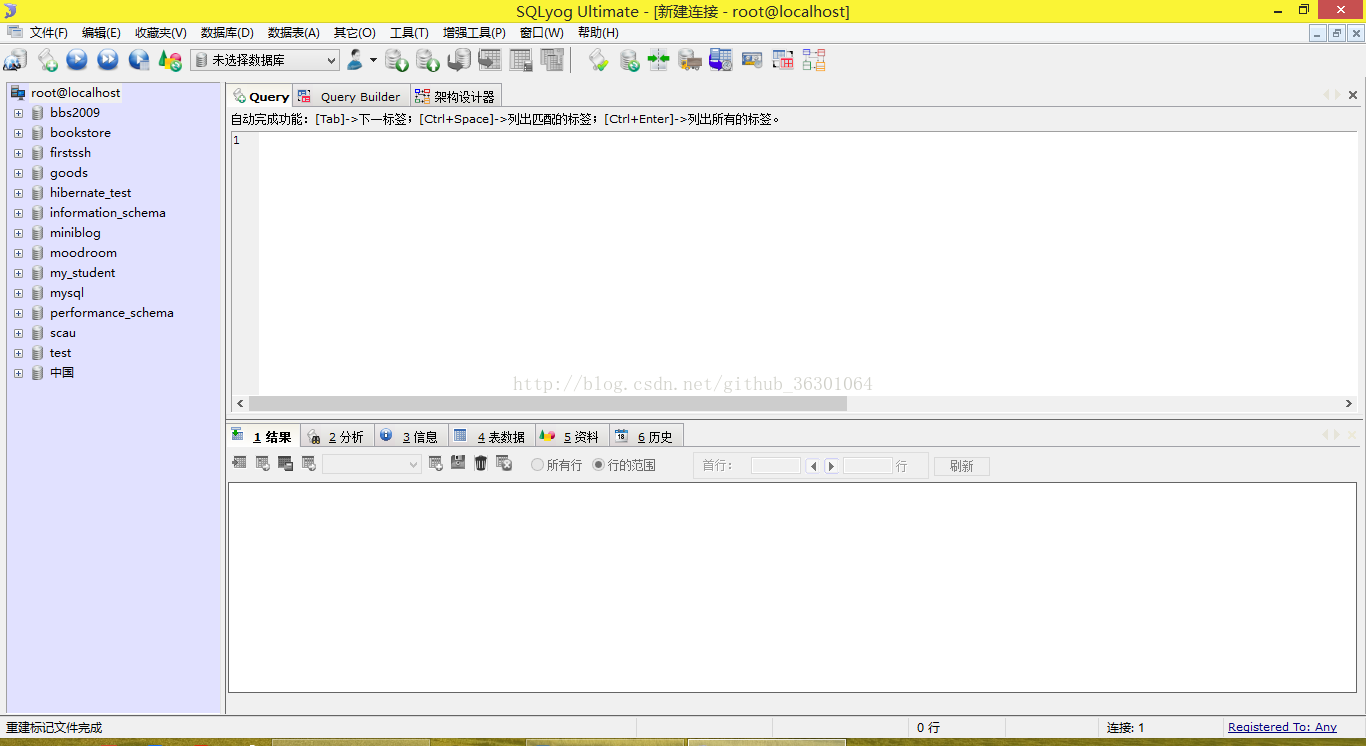
Task: Click the new connection icon in toolbar
Action: pyautogui.click(x=15, y=60)
